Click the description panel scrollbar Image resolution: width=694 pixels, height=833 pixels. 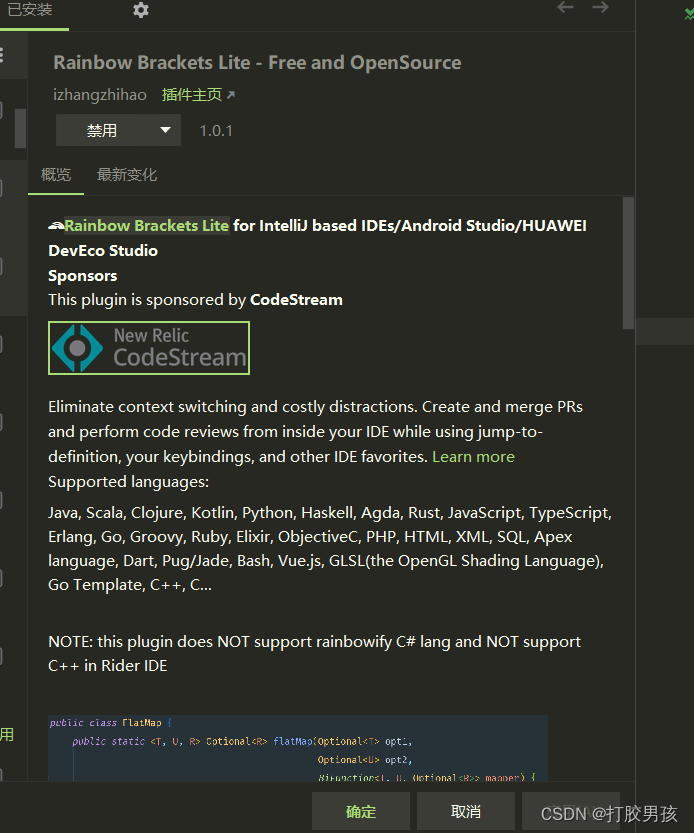[x=628, y=263]
